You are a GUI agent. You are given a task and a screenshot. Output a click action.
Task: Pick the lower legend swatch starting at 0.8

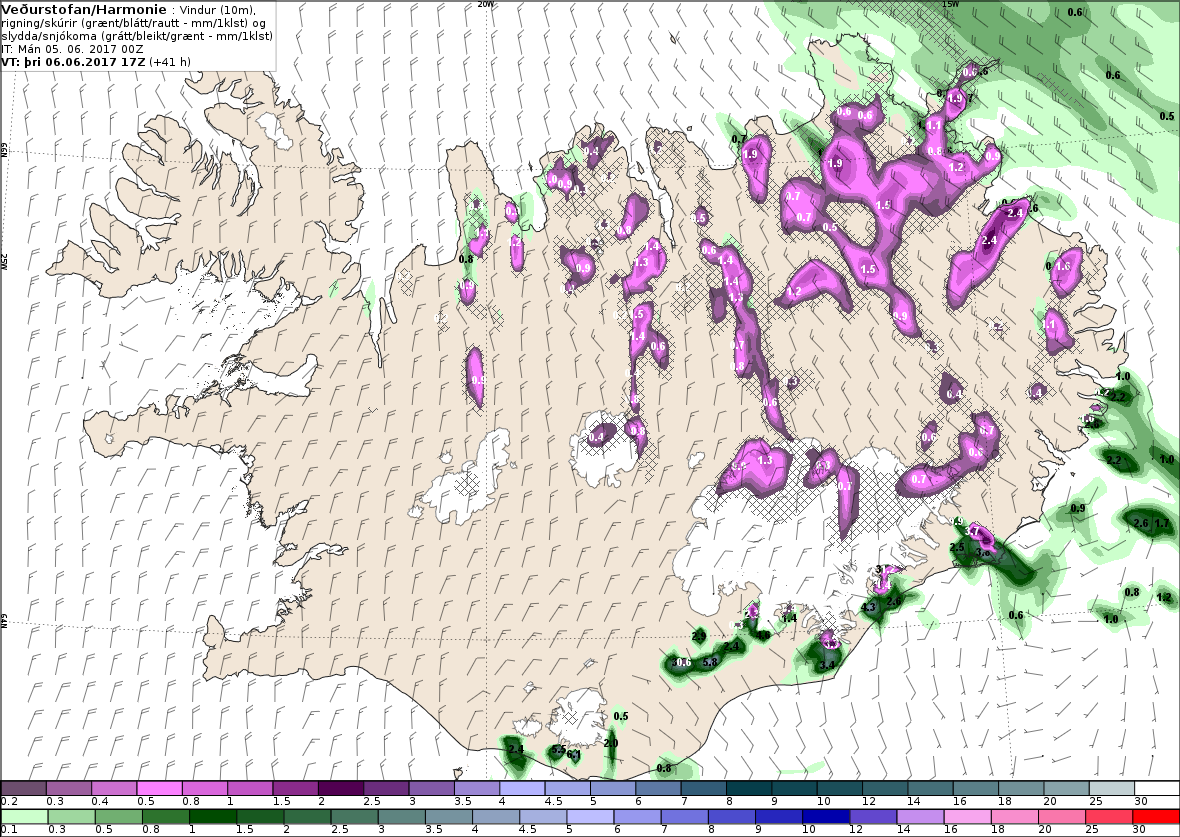pyautogui.click(x=166, y=817)
